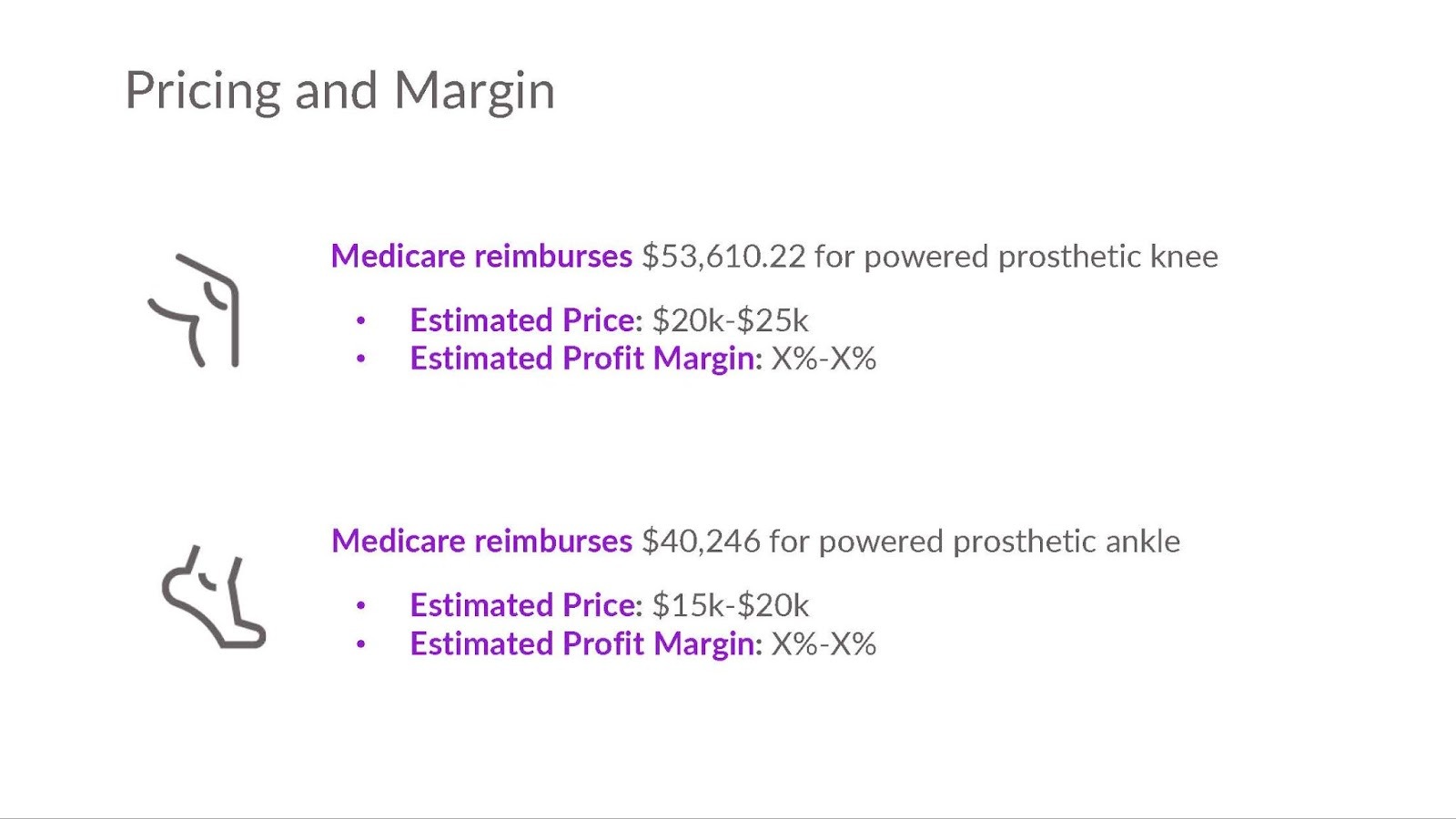Click the bullet before the ankle profit margin line
The width and height of the screenshot is (1456, 819).
[x=361, y=645]
